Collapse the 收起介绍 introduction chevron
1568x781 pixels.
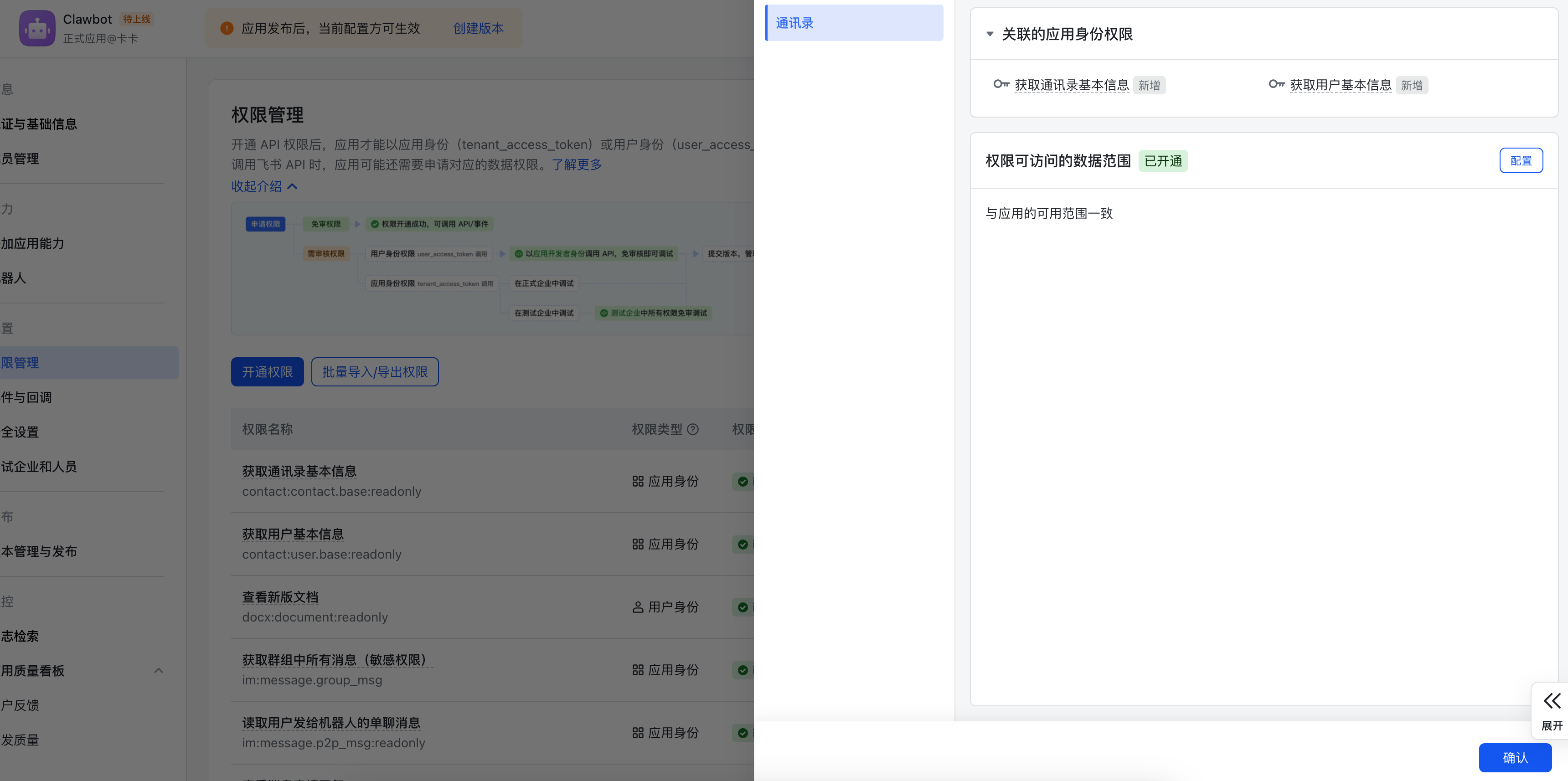pyautogui.click(x=292, y=186)
